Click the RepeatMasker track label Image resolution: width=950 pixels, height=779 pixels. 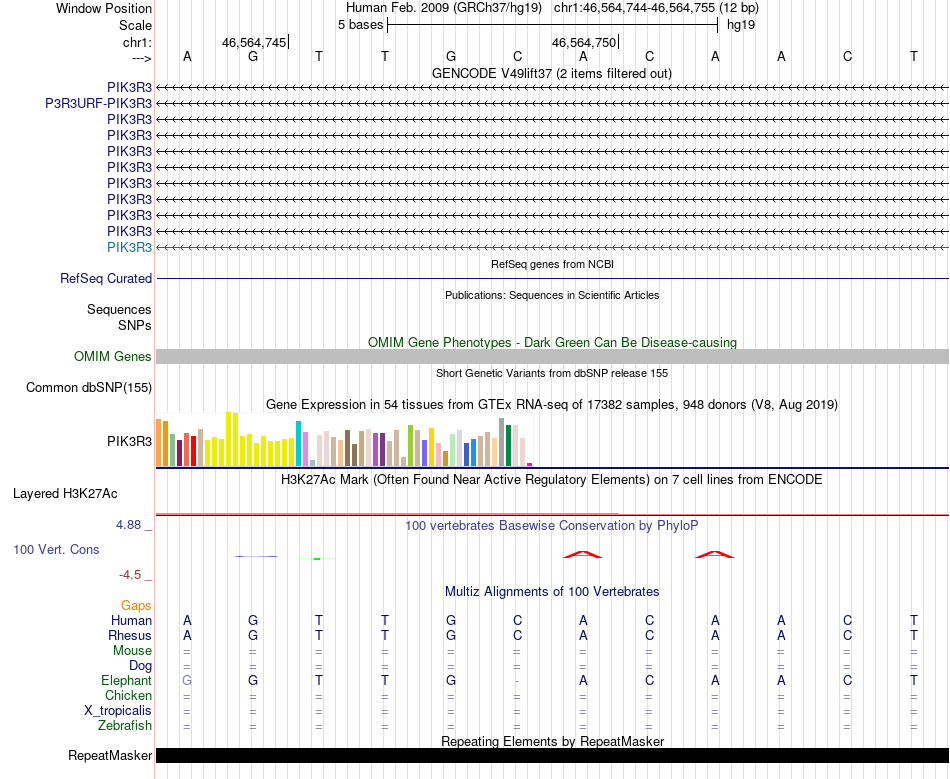pyautogui.click(x=110, y=755)
